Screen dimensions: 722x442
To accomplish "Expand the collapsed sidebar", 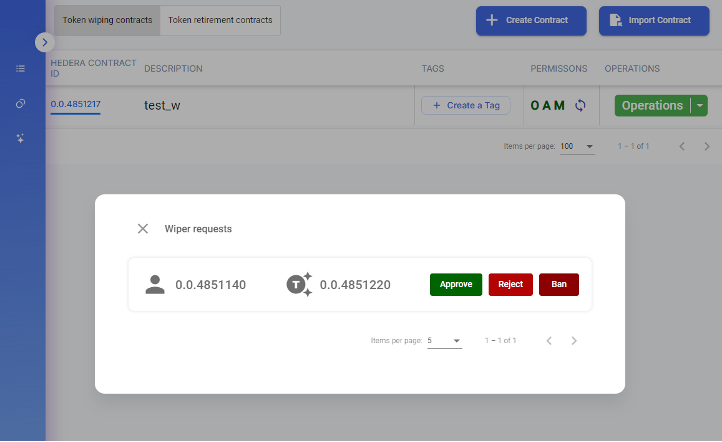I will (45, 42).
